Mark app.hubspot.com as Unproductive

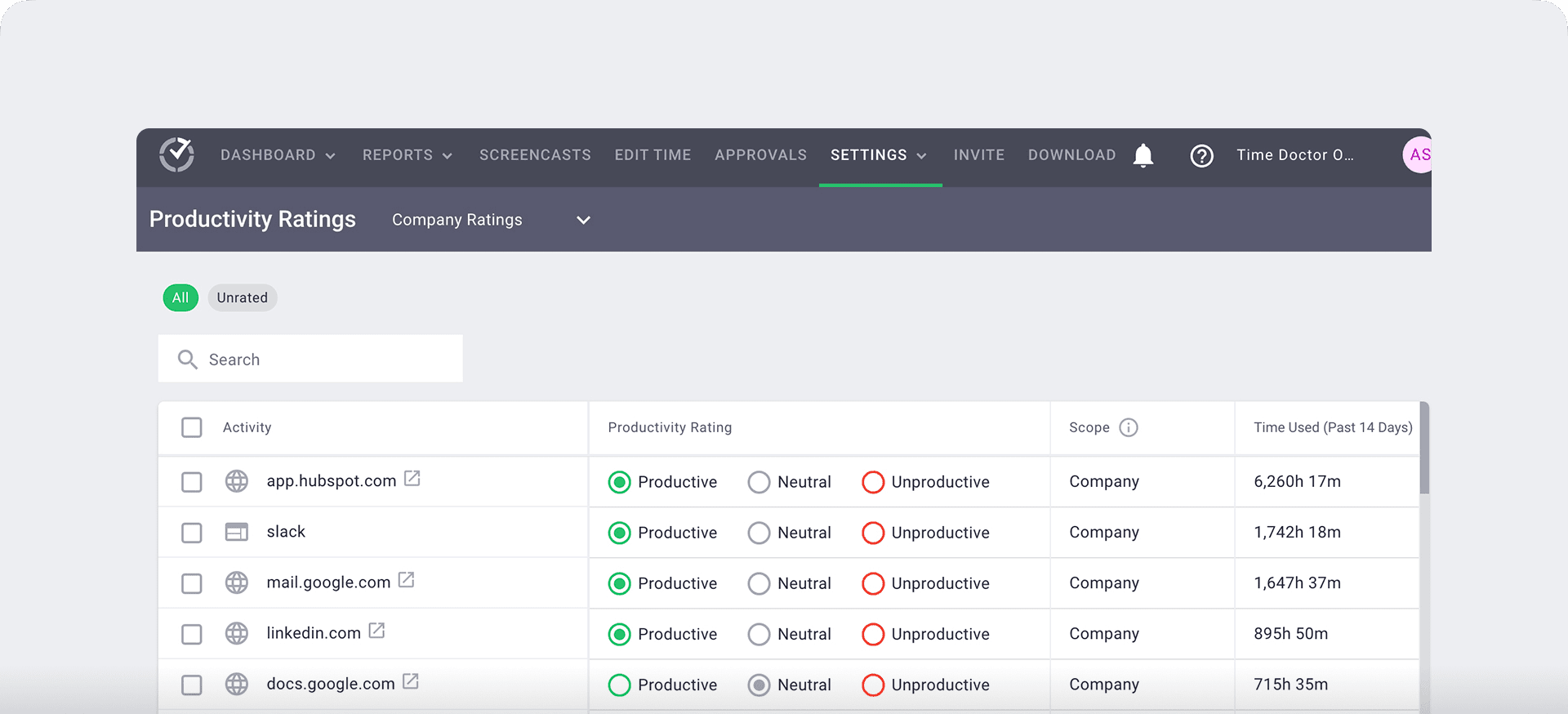click(873, 482)
